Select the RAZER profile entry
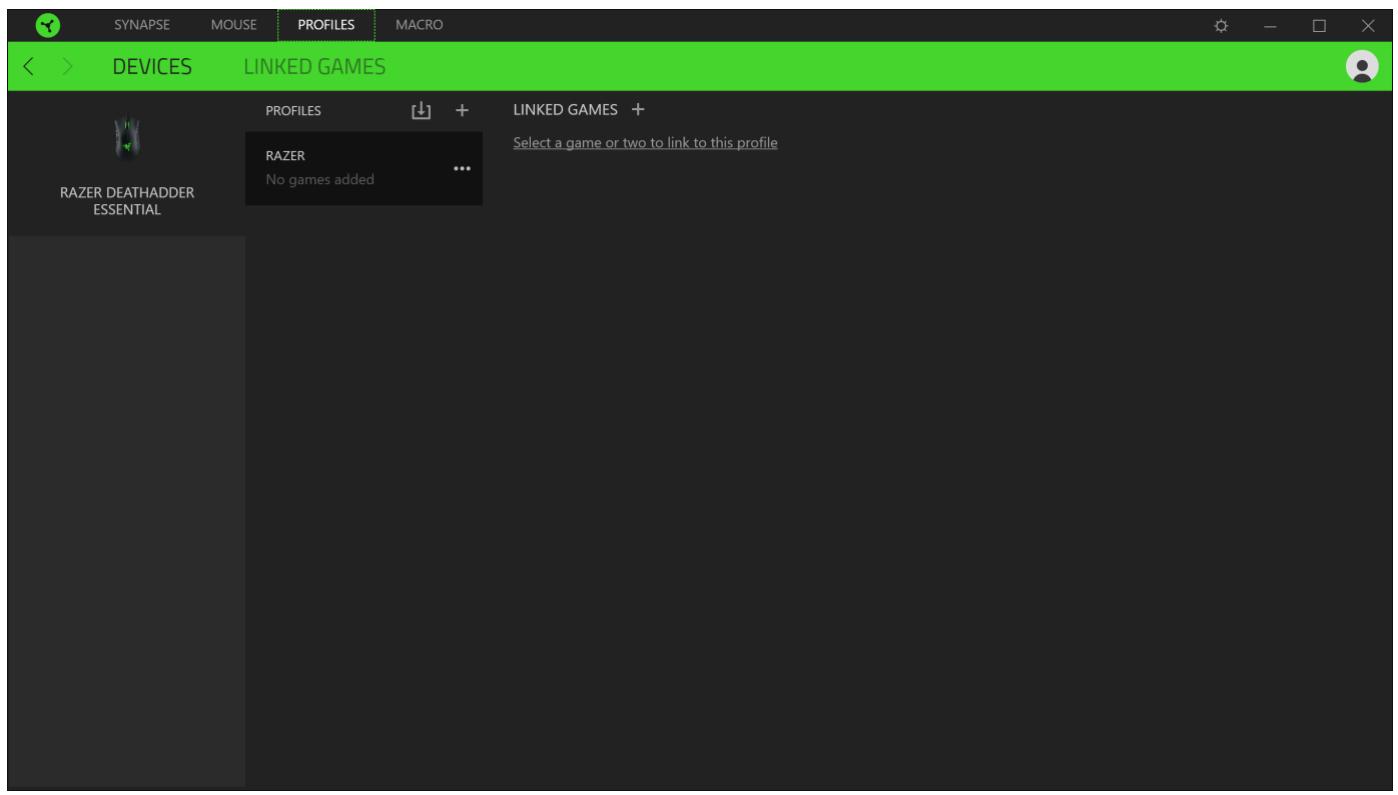The image size is (1398, 795). 364,168
